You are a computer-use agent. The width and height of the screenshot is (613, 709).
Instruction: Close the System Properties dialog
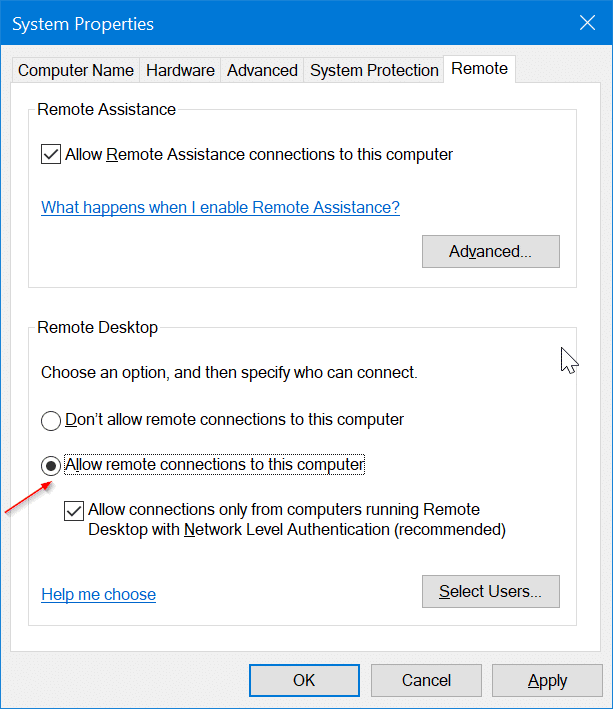[585, 23]
